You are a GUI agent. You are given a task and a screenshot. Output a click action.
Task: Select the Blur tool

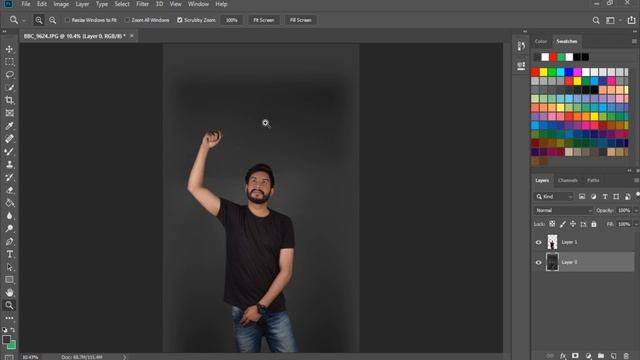[9, 216]
